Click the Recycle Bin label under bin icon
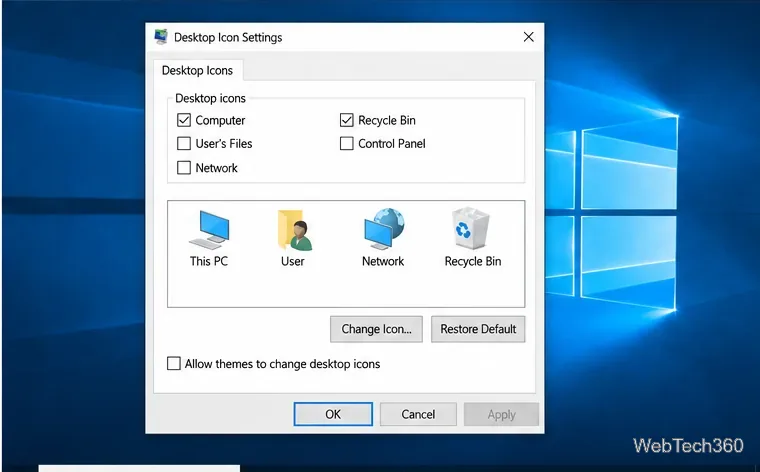 [x=473, y=261]
